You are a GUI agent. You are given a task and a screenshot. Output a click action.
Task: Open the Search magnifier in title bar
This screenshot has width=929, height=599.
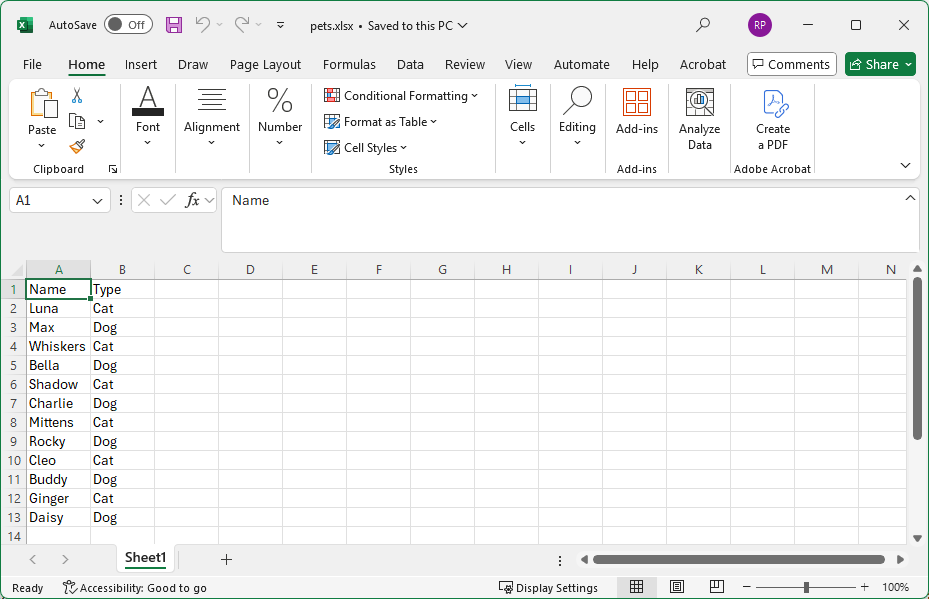pos(703,25)
